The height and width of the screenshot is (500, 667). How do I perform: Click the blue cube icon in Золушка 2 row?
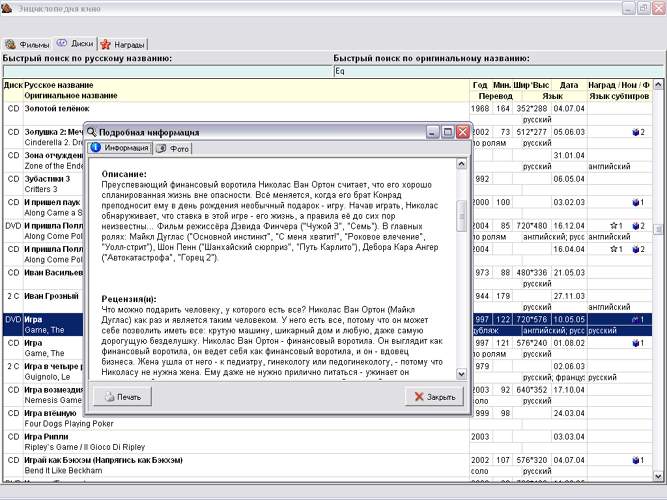[633, 132]
